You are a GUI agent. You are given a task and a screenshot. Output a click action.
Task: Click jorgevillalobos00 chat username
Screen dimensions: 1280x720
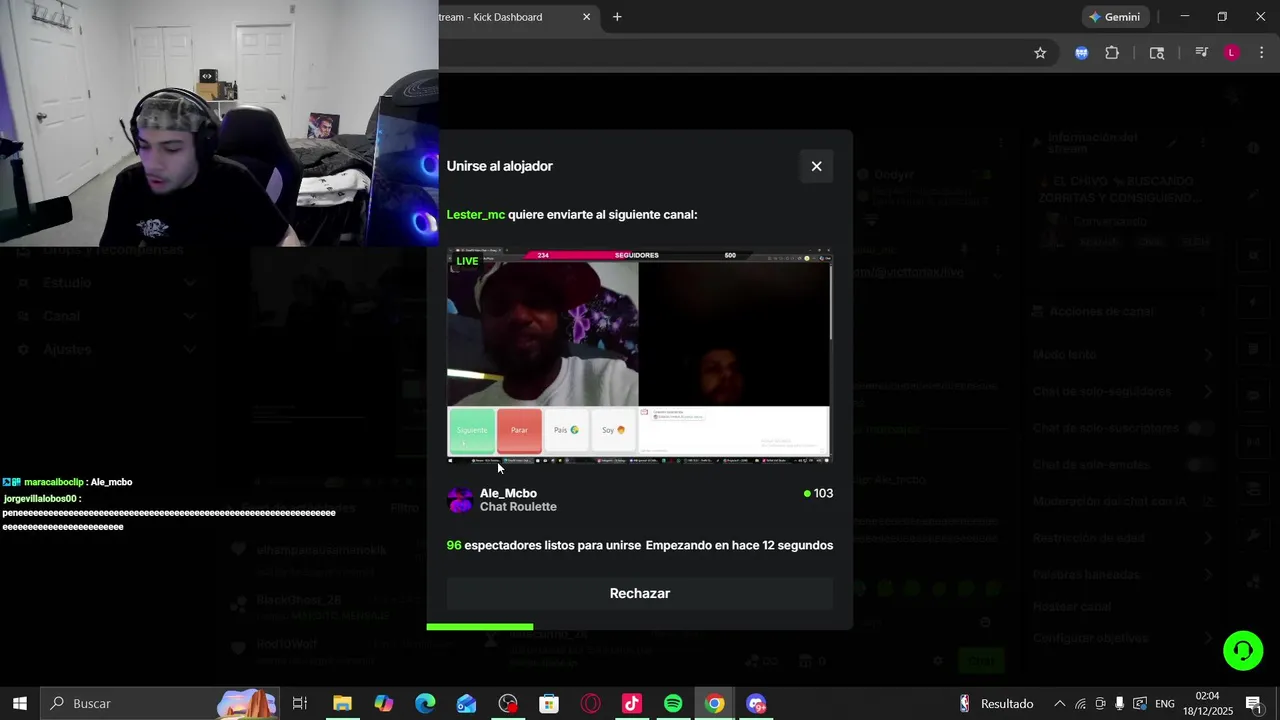point(40,498)
